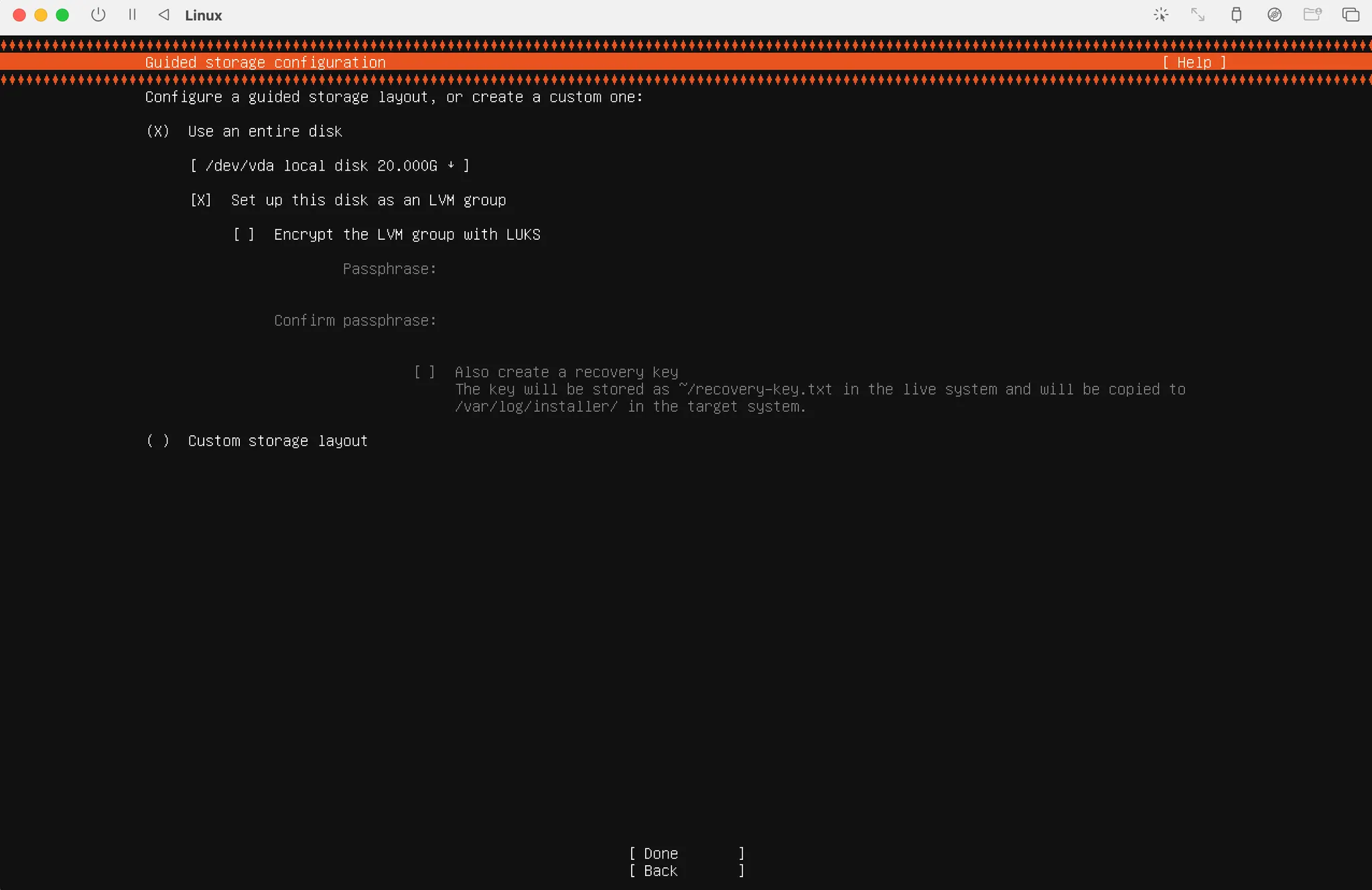This screenshot has height=890, width=1372.
Task: Open the CD/DVD drive image icon
Action: click(x=1274, y=15)
